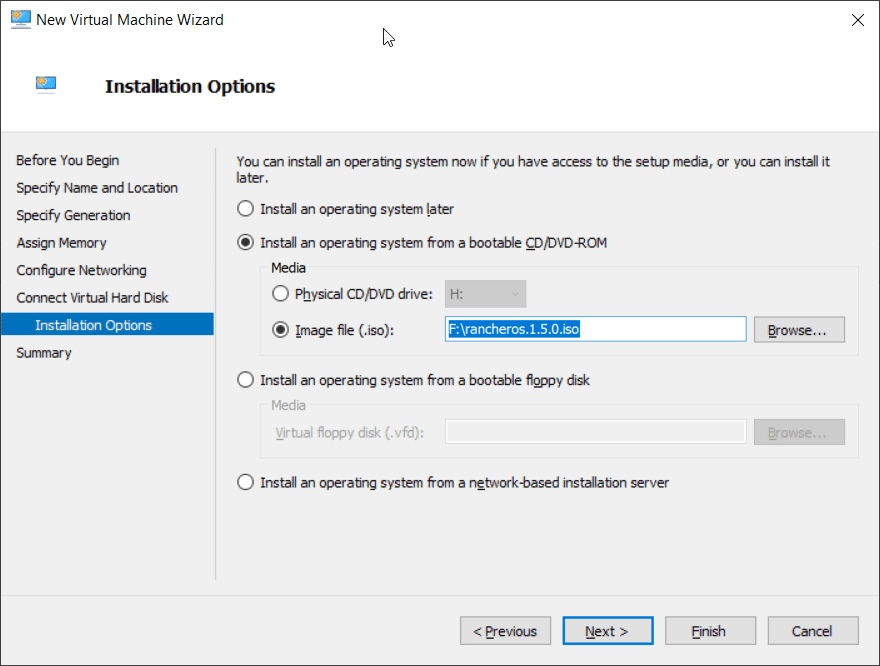Screen dimensions: 880x666
Task: Open the physical drive H: dropdown
Action: [485, 294]
